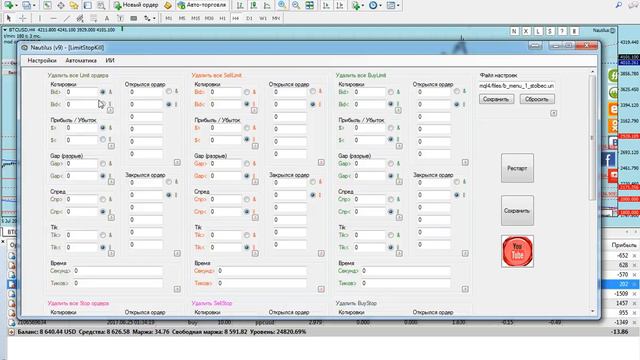Open the new chart icon's dropdown arrow
The image size is (640, 360).
17,5
